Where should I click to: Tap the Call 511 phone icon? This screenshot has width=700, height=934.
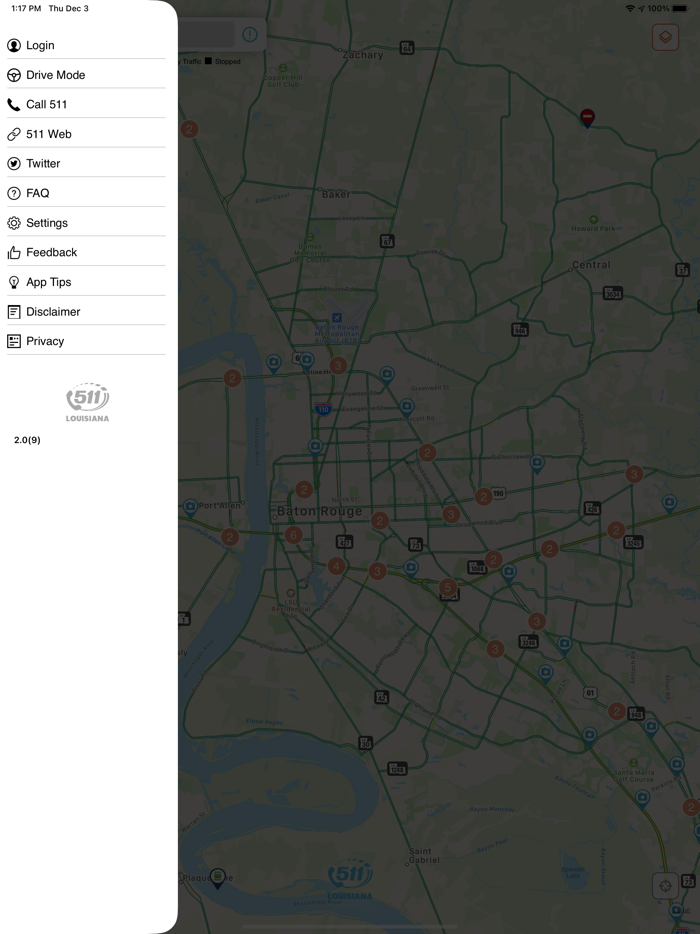[x=14, y=104]
